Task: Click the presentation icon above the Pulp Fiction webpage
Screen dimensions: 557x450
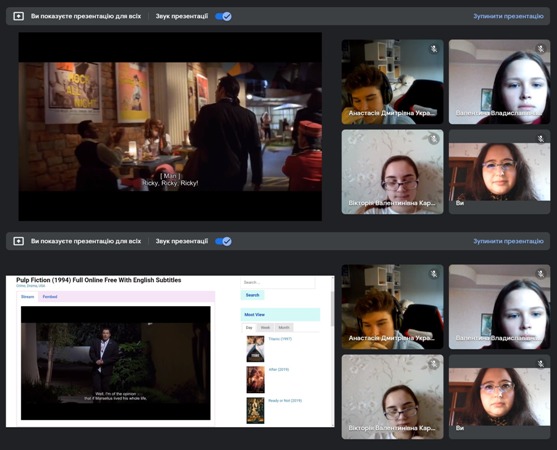Action: tap(18, 241)
